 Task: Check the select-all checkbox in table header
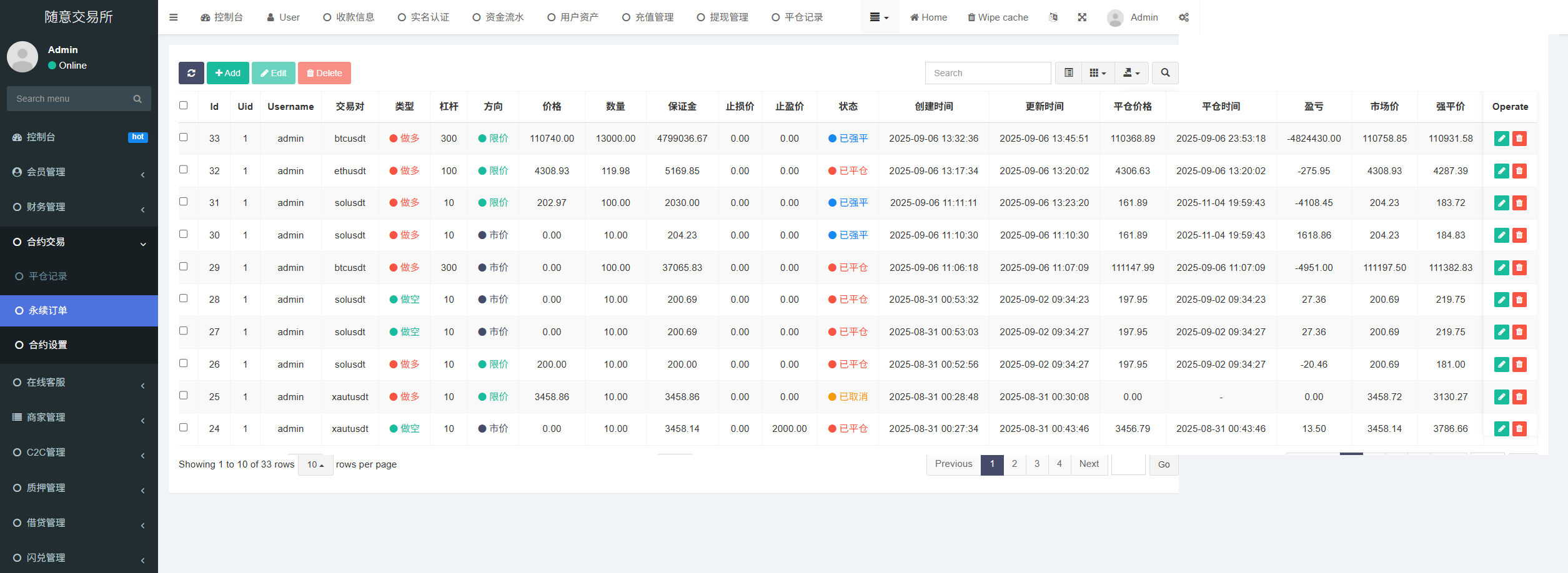(184, 105)
